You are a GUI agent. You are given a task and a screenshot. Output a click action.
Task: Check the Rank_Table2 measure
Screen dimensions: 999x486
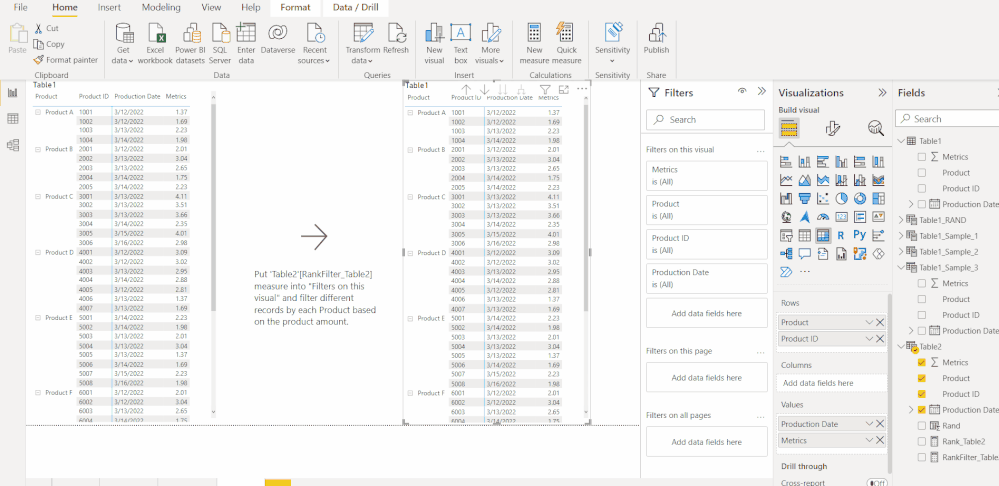921,441
